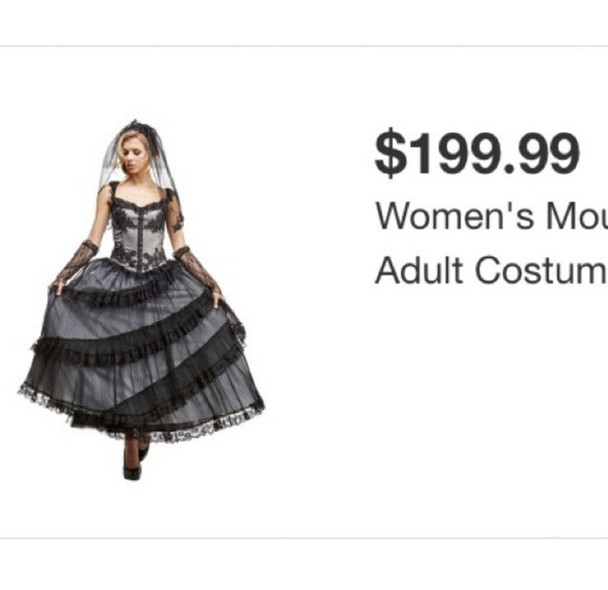
Task: Select the Adult Costum… title line
Action: 492,270
